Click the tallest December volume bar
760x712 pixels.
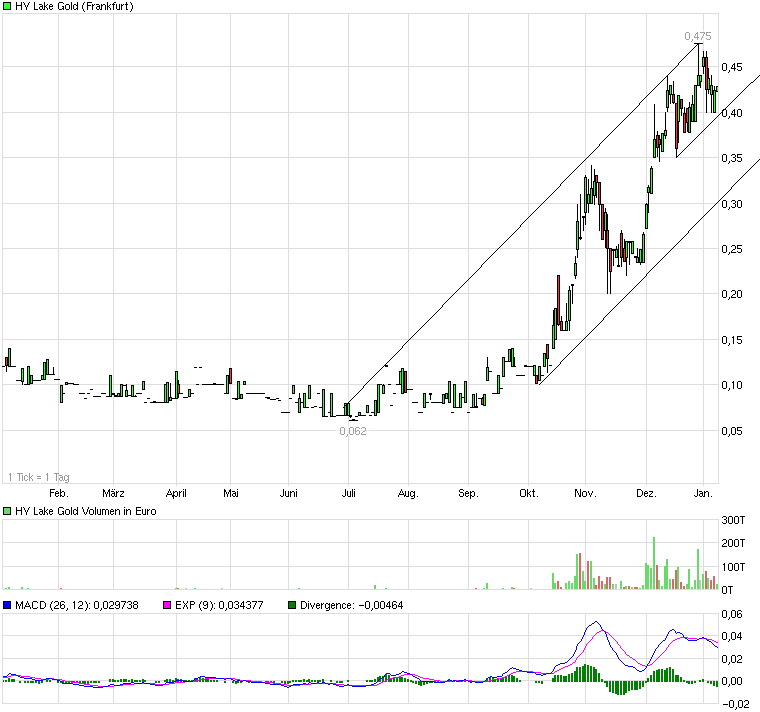click(x=654, y=563)
